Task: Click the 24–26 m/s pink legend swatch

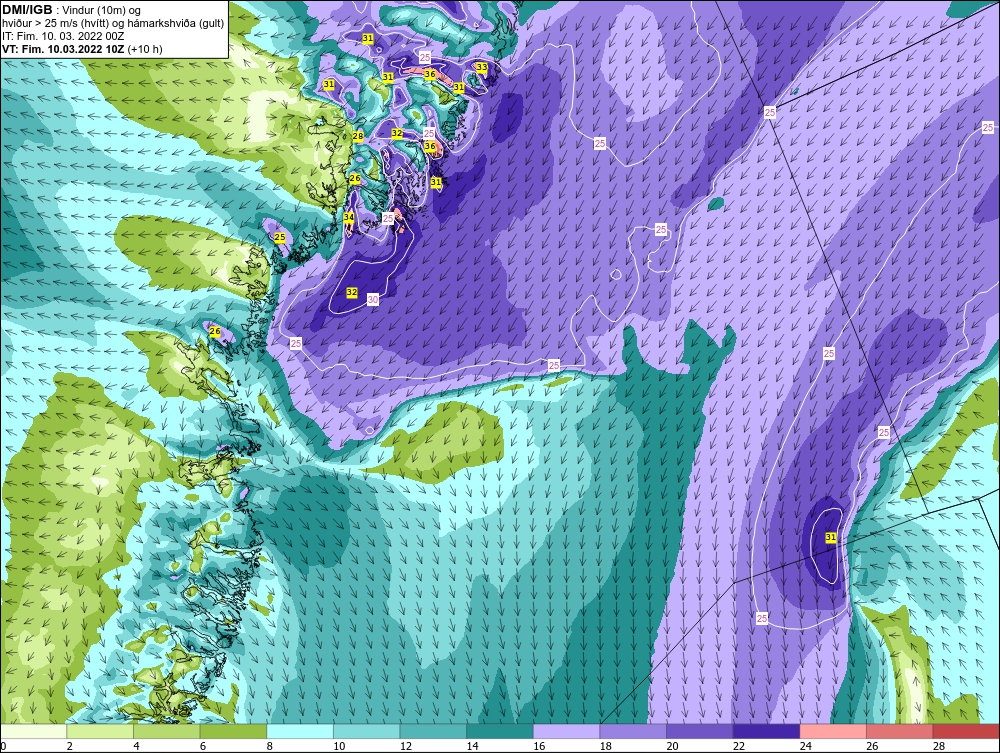Action: 833,731
